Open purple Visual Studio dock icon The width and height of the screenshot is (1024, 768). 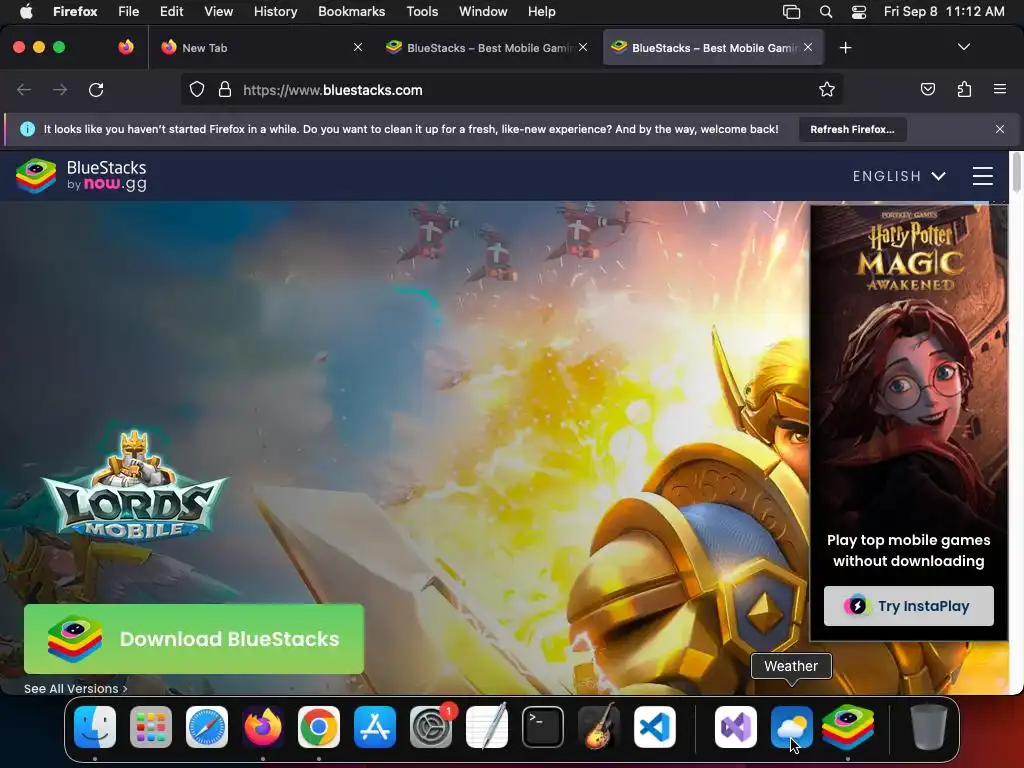point(736,727)
